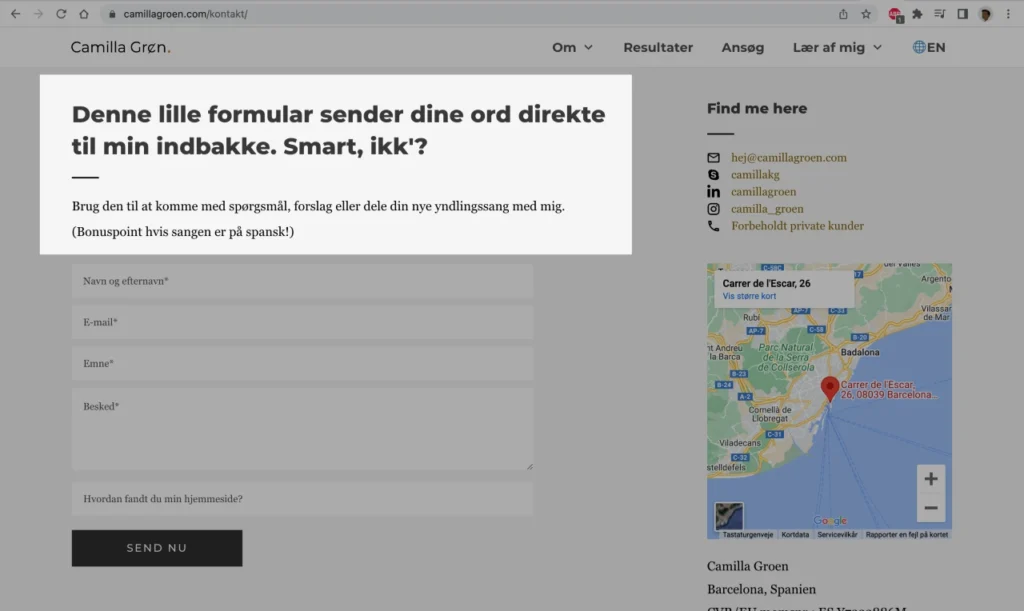Click into the E-mail input field
Image resolution: width=1024 pixels, height=611 pixels.
pyautogui.click(x=302, y=322)
